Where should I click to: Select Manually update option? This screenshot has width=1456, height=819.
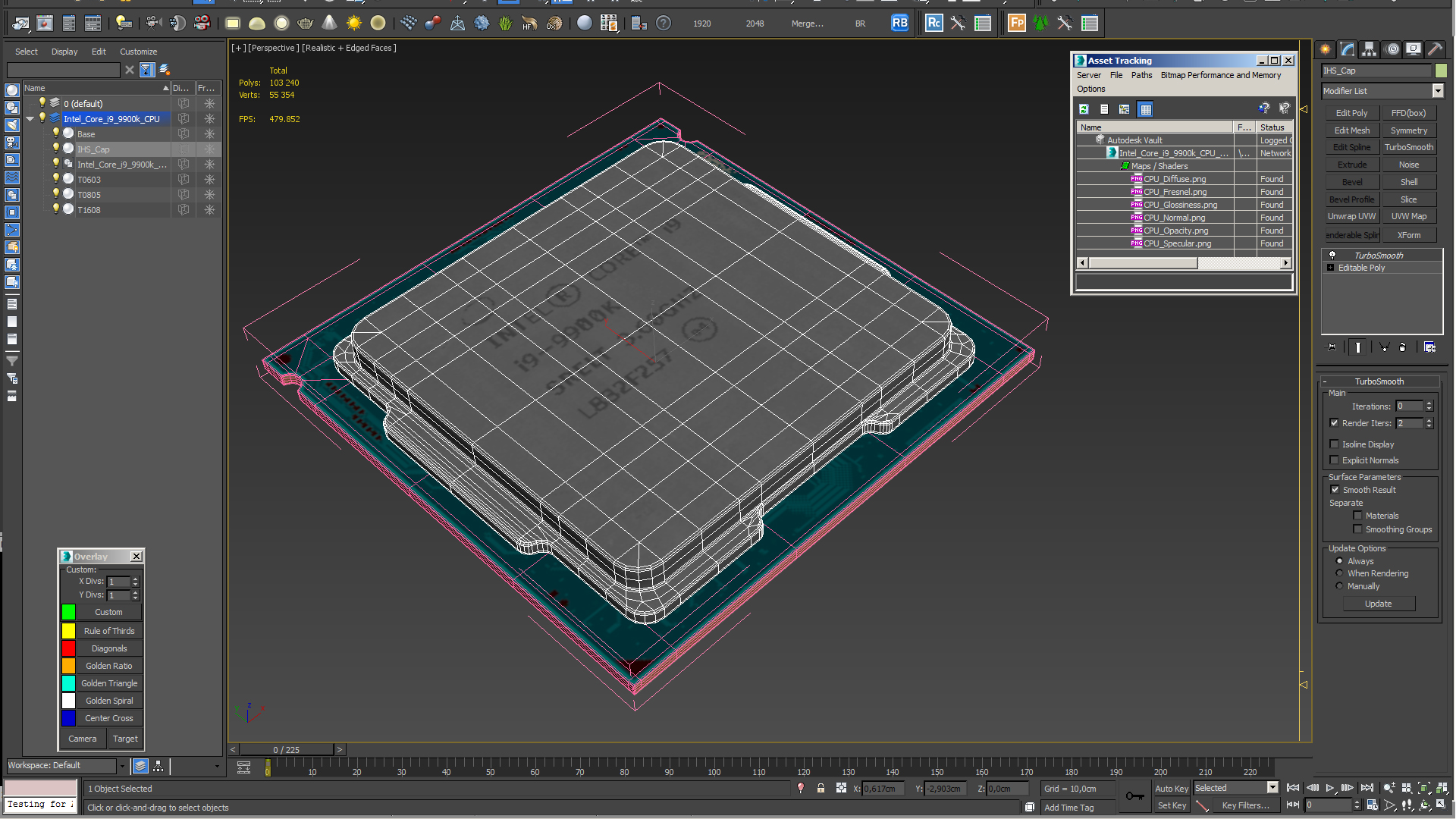[x=1339, y=586]
